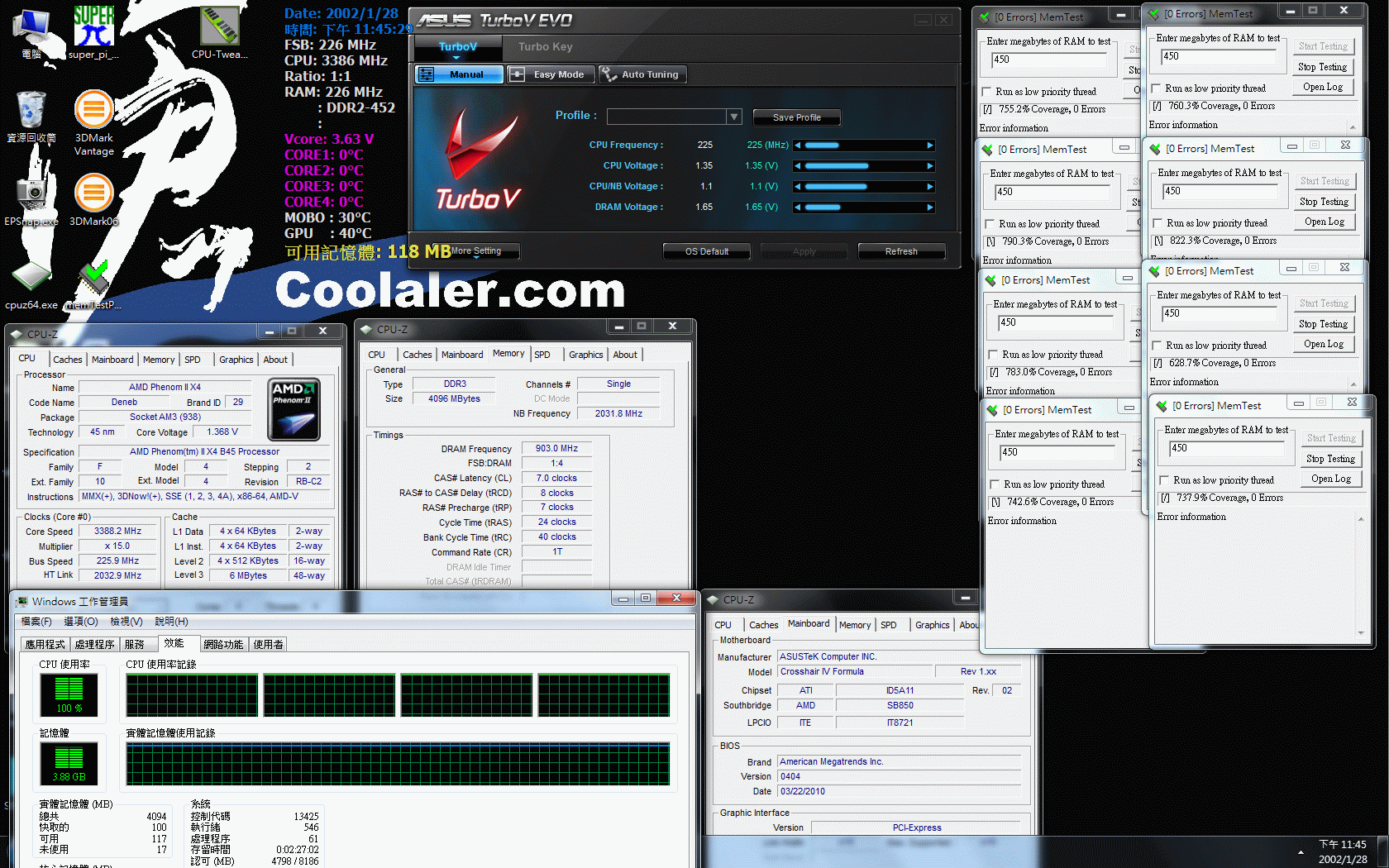The width and height of the screenshot is (1389, 868).
Task: Switch to the Turbo Key tab
Action: [545, 47]
